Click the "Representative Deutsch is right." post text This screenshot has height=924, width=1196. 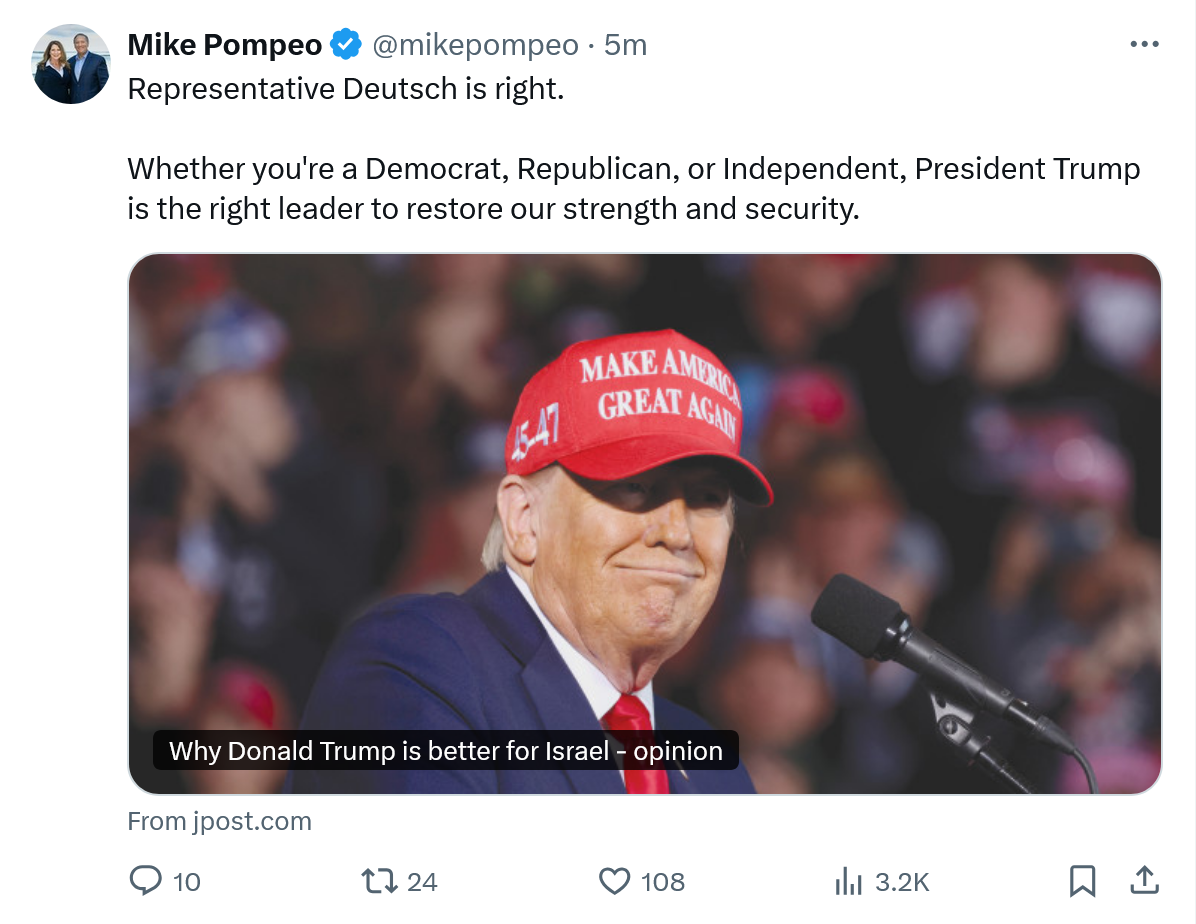point(346,89)
